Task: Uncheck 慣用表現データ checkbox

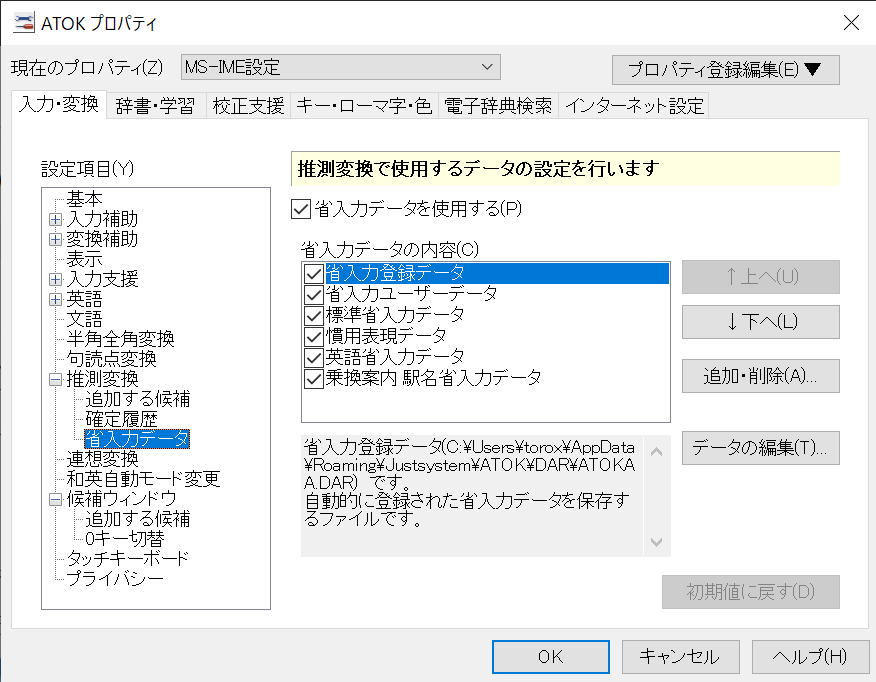Action: tap(313, 336)
